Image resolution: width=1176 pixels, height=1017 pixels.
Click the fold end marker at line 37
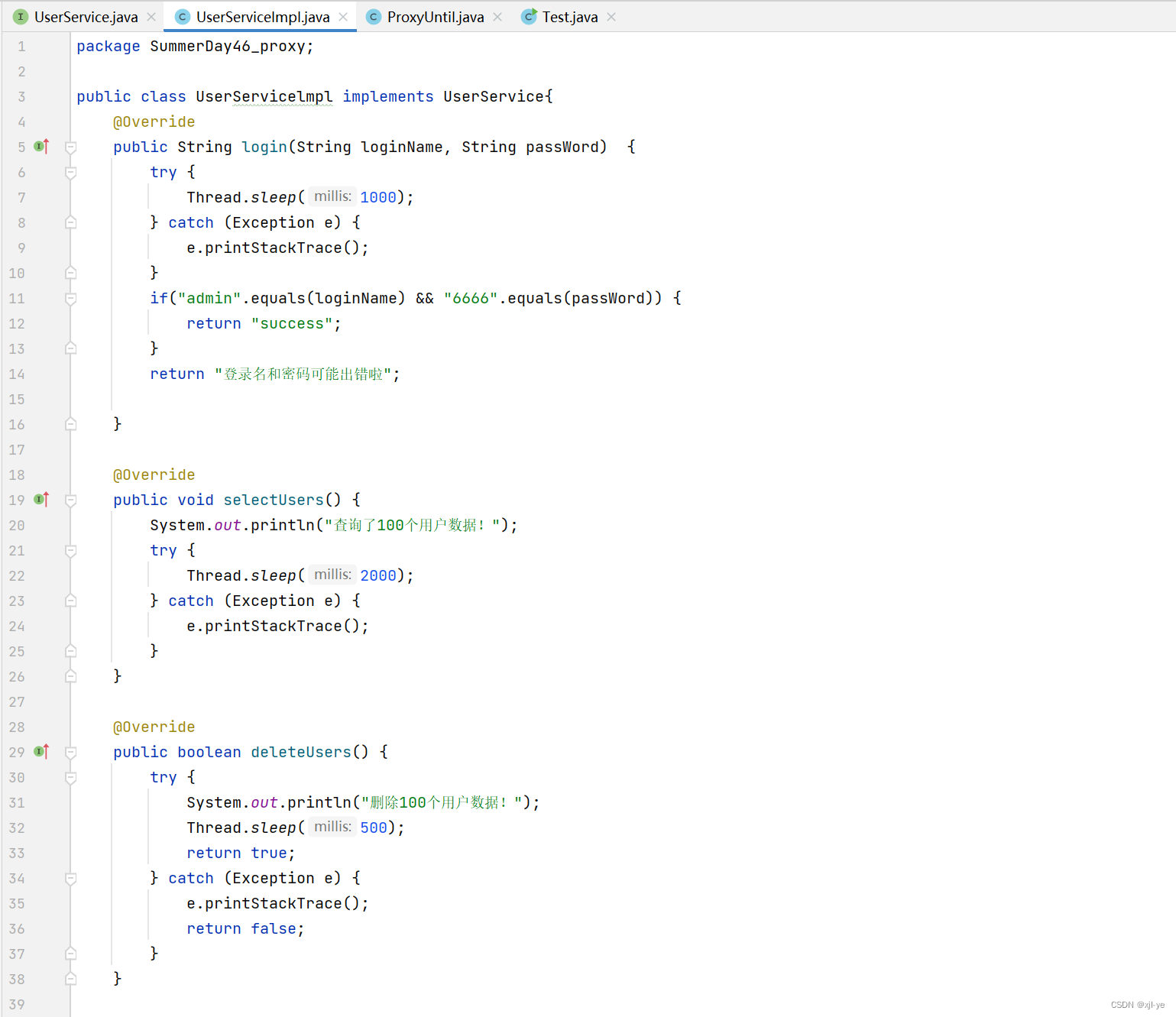70,954
